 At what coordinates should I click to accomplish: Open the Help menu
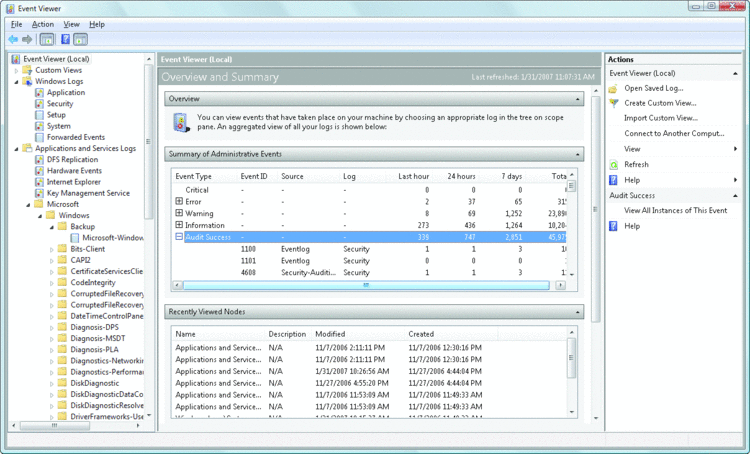[97, 24]
